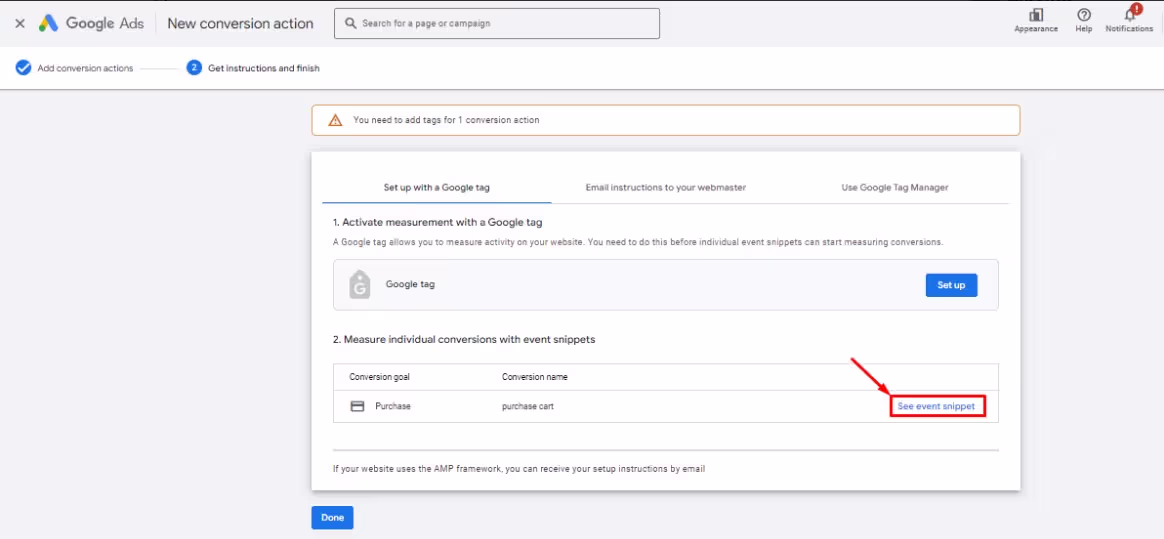Open the Appearance settings icon
1164x539 pixels.
[1036, 15]
